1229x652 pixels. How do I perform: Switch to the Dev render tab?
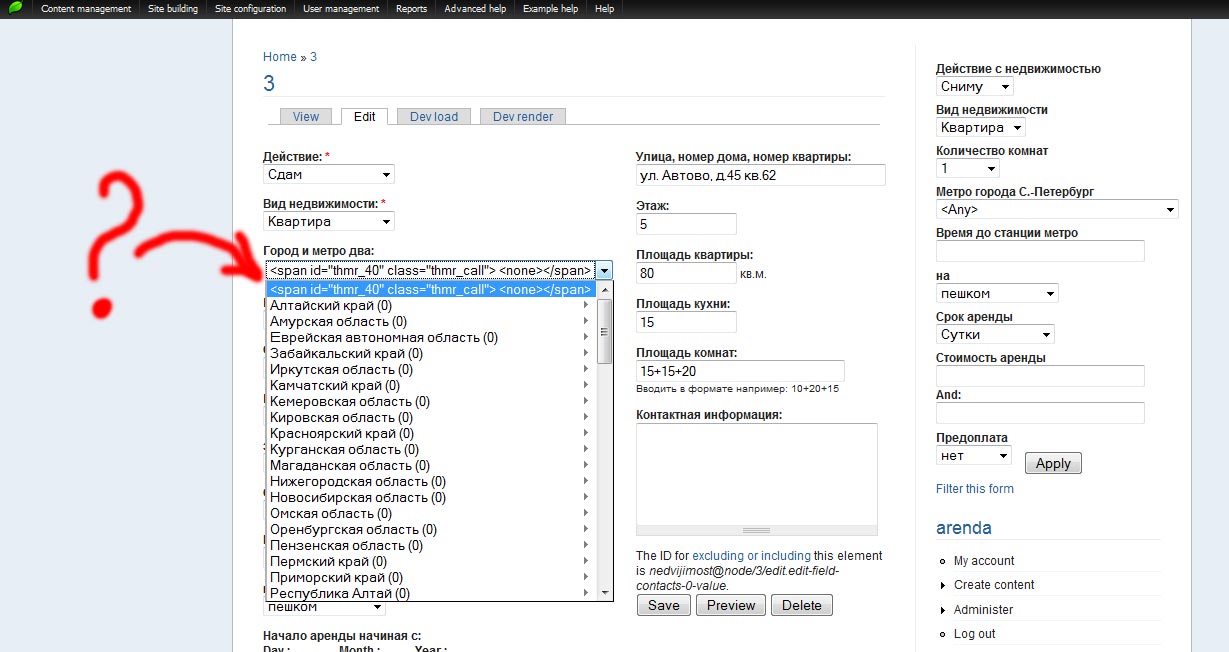(523, 117)
